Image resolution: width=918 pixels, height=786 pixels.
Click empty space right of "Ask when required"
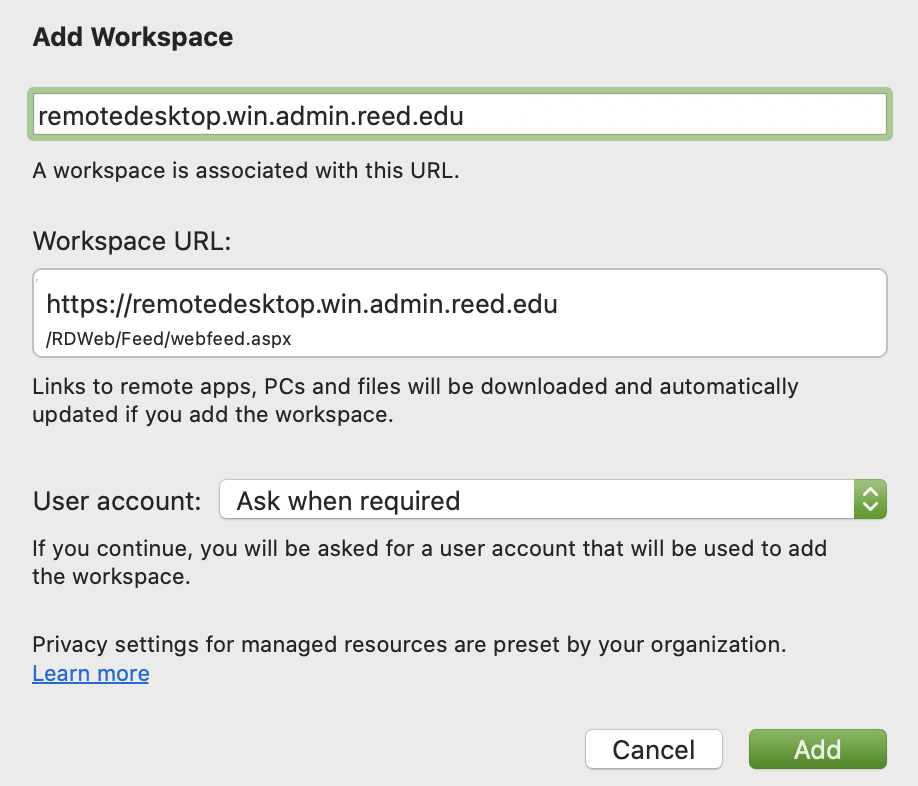click(660, 500)
